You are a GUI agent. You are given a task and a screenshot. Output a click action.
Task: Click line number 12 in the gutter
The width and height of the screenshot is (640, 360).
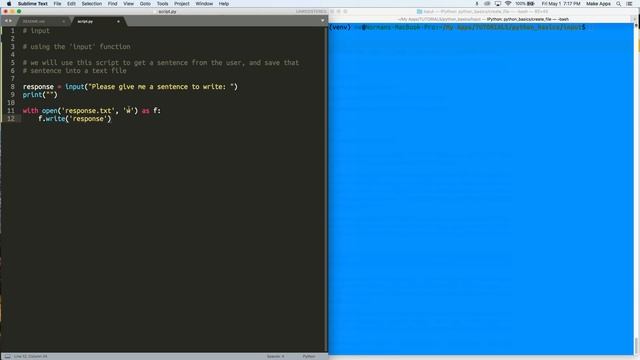pyautogui.click(x=11, y=119)
